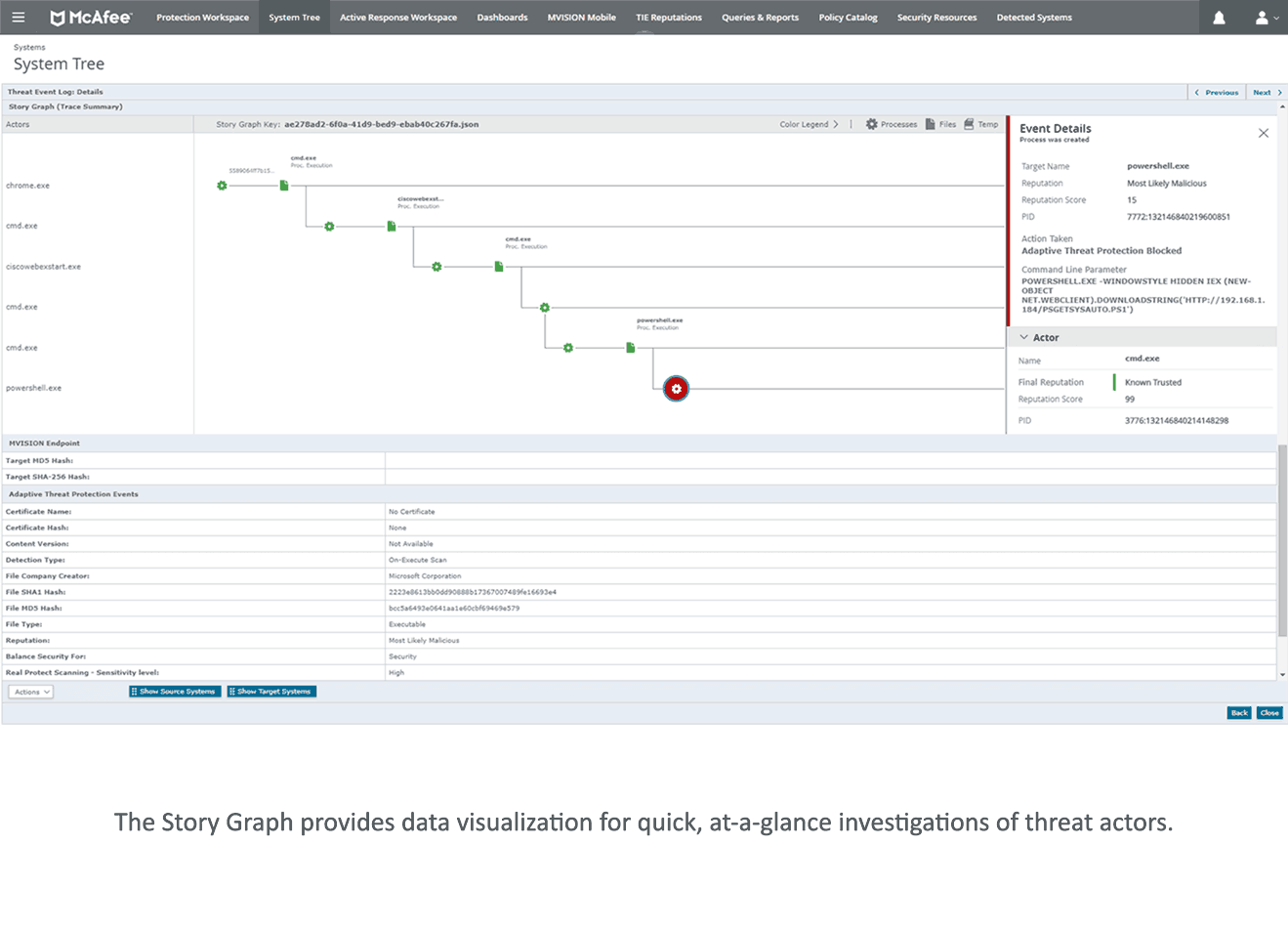Click the Processes gear filter icon
The width and height of the screenshot is (1288, 930).
click(872, 124)
